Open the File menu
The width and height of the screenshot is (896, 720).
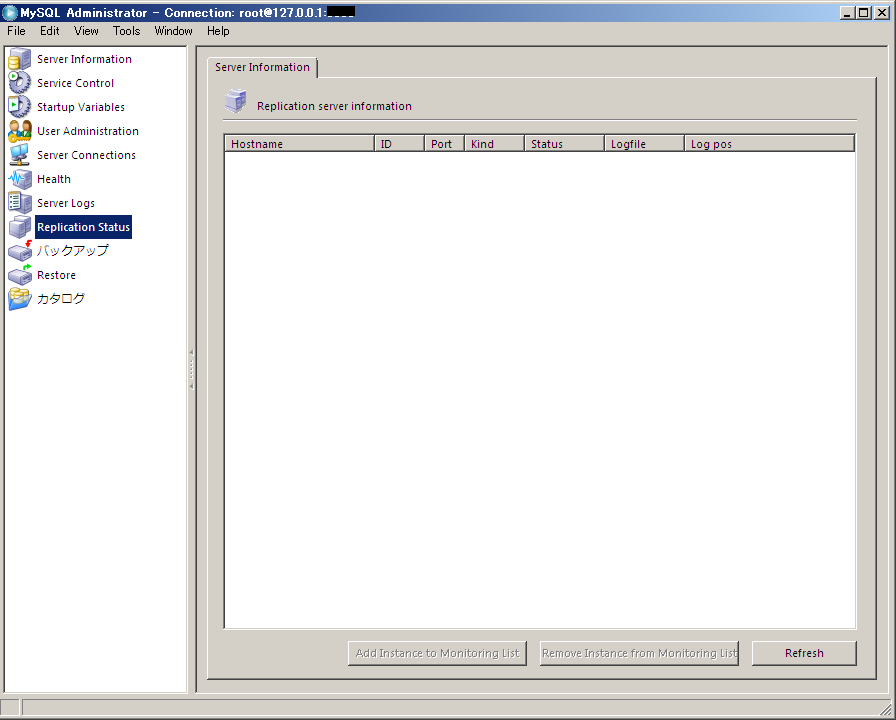[16, 31]
